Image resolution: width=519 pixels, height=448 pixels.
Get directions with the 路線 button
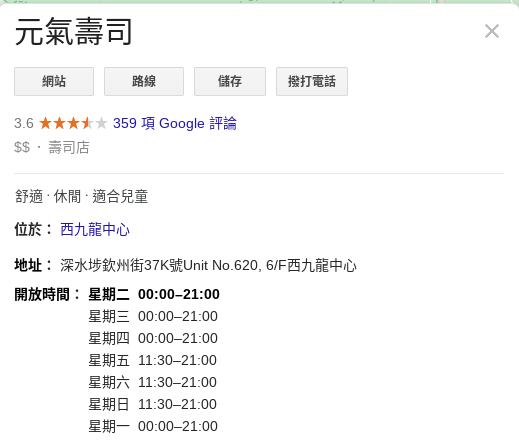click(144, 82)
